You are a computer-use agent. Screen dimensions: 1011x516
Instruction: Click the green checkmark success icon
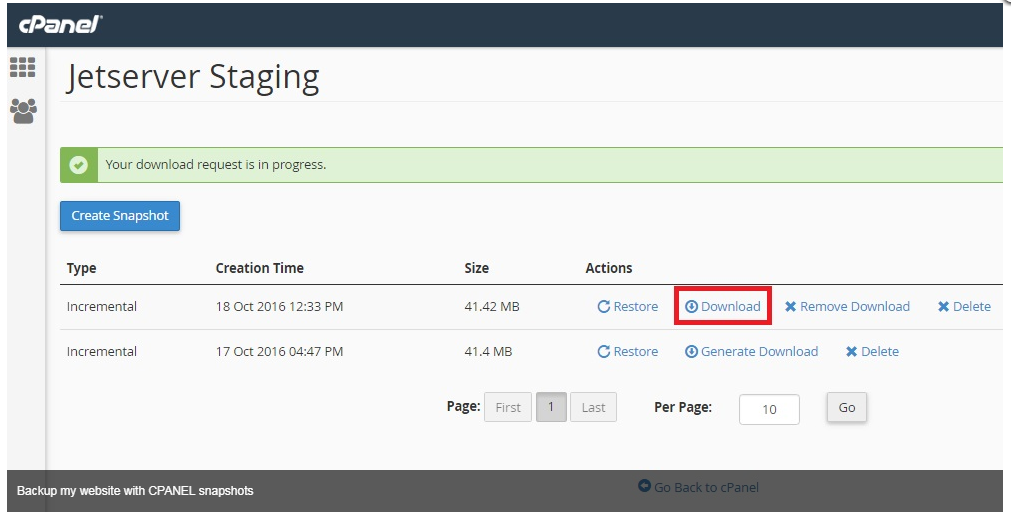[x=79, y=165]
